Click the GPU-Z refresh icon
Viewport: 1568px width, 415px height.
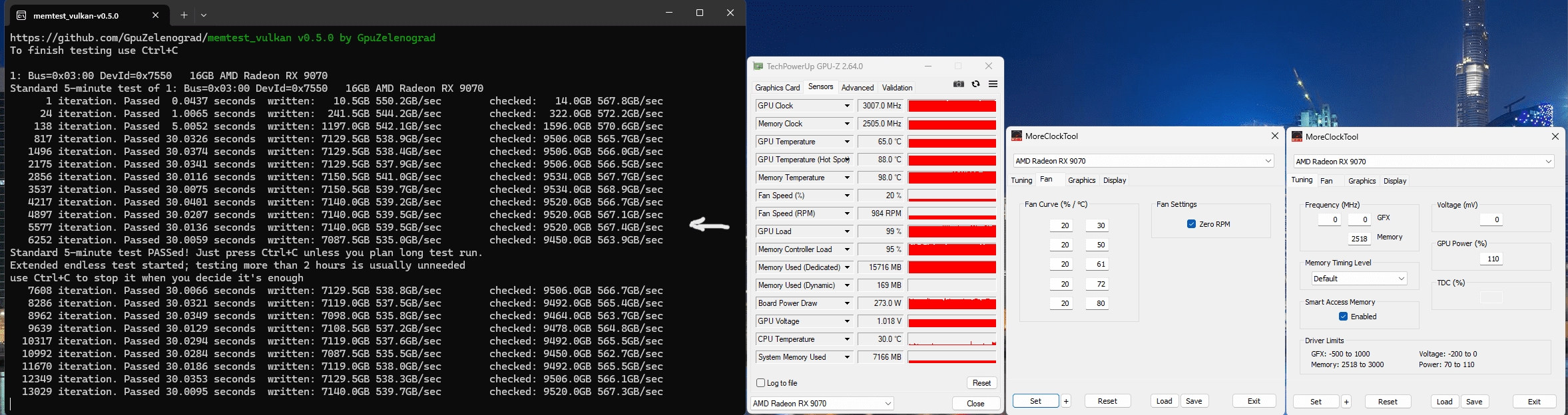975,84
